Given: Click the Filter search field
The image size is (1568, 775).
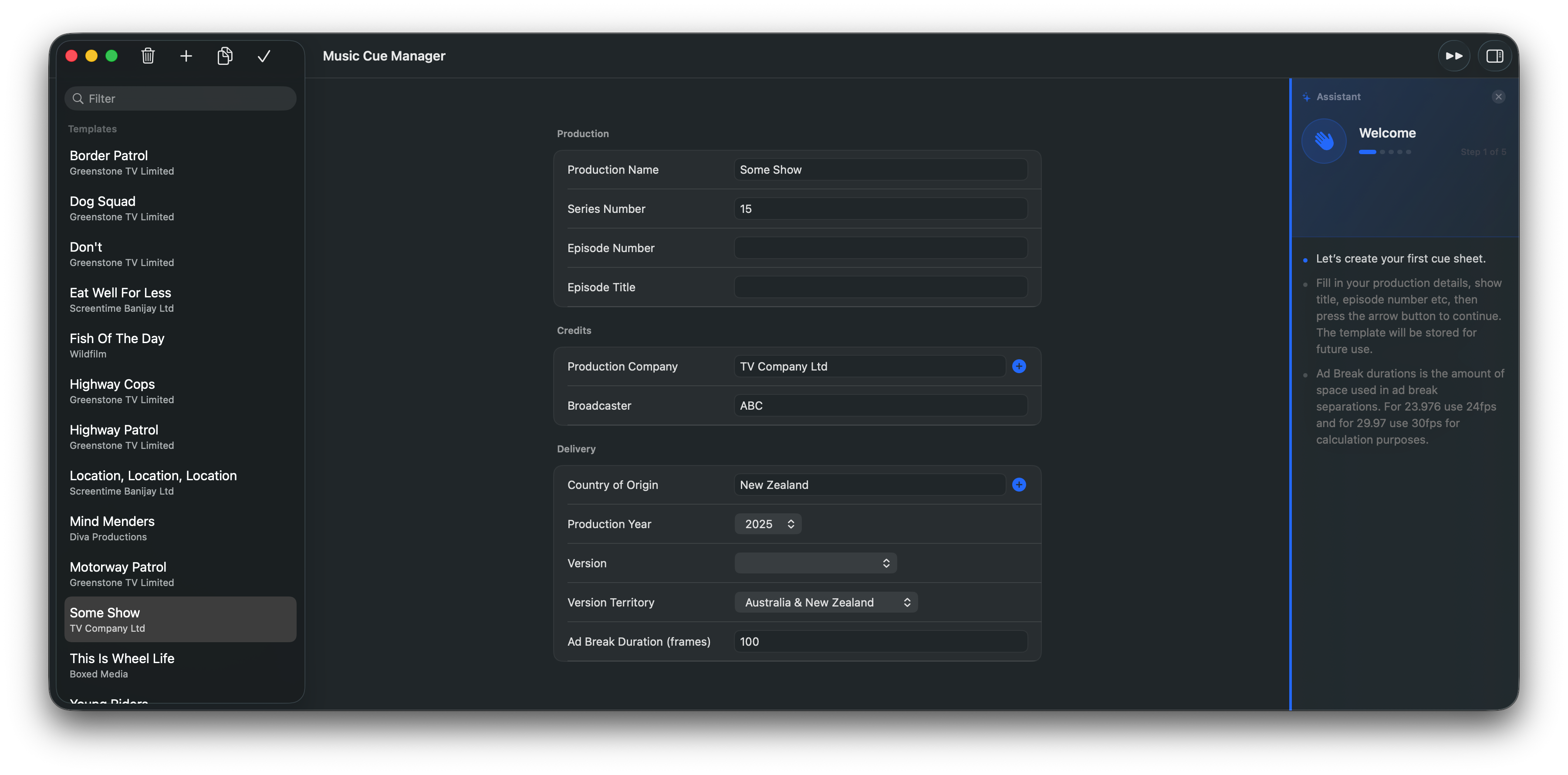Looking at the screenshot, I should (x=180, y=98).
